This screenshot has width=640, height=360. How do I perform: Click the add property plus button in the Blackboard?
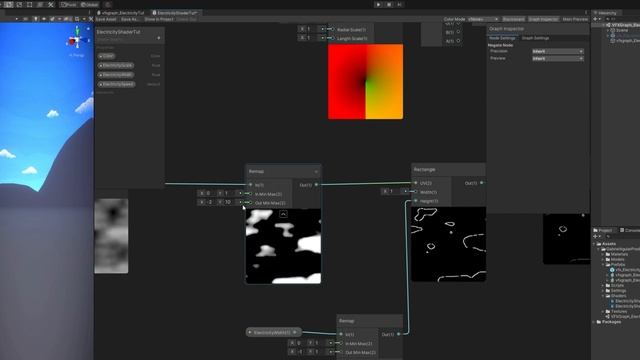coord(159,38)
